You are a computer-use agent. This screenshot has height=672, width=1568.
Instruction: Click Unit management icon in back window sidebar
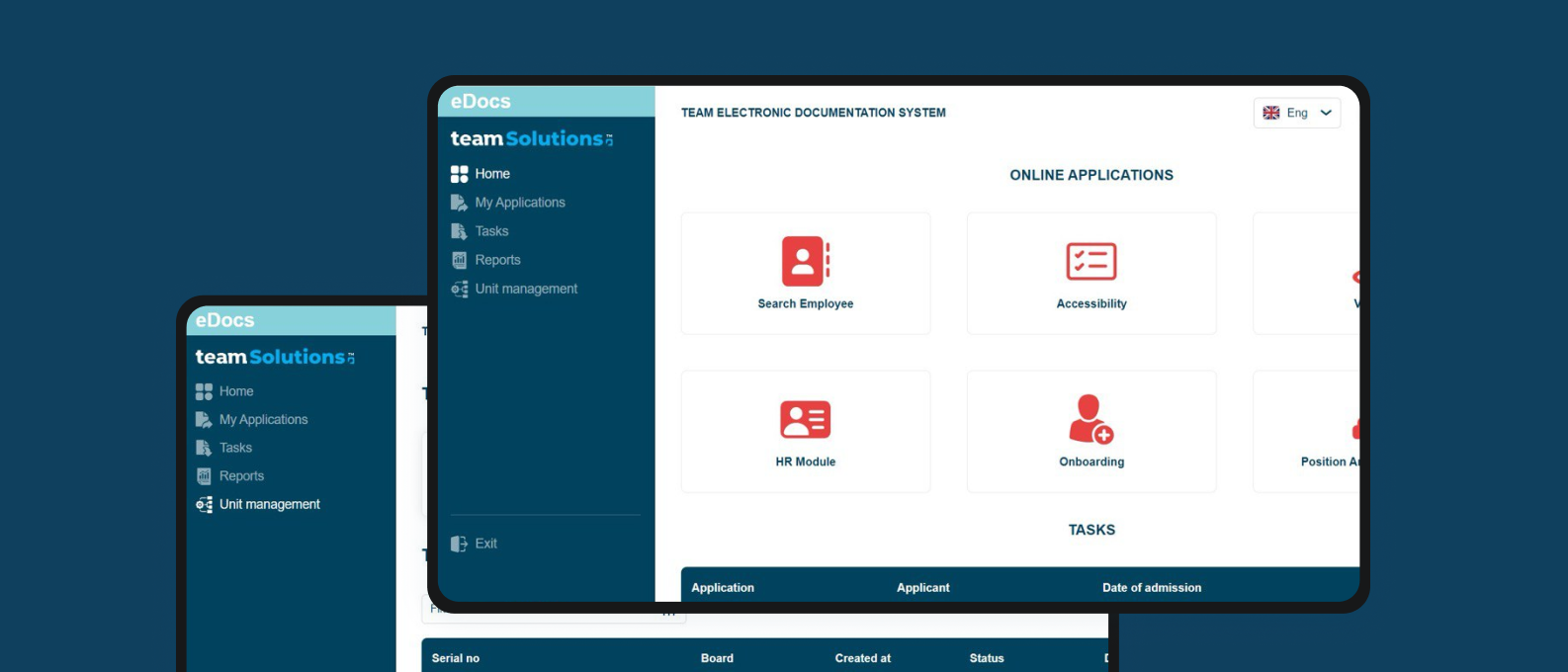[204, 505]
